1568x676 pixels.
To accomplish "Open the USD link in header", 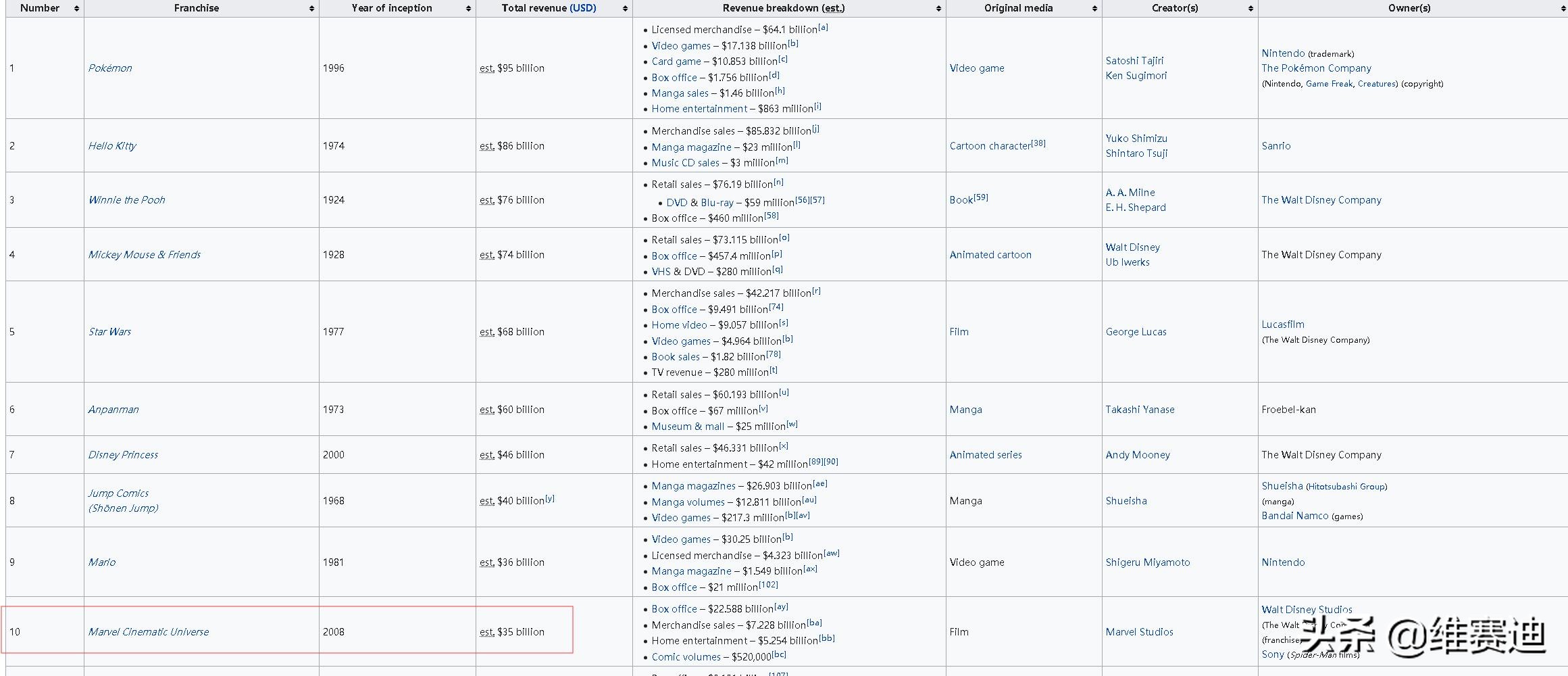I will tap(583, 8).
